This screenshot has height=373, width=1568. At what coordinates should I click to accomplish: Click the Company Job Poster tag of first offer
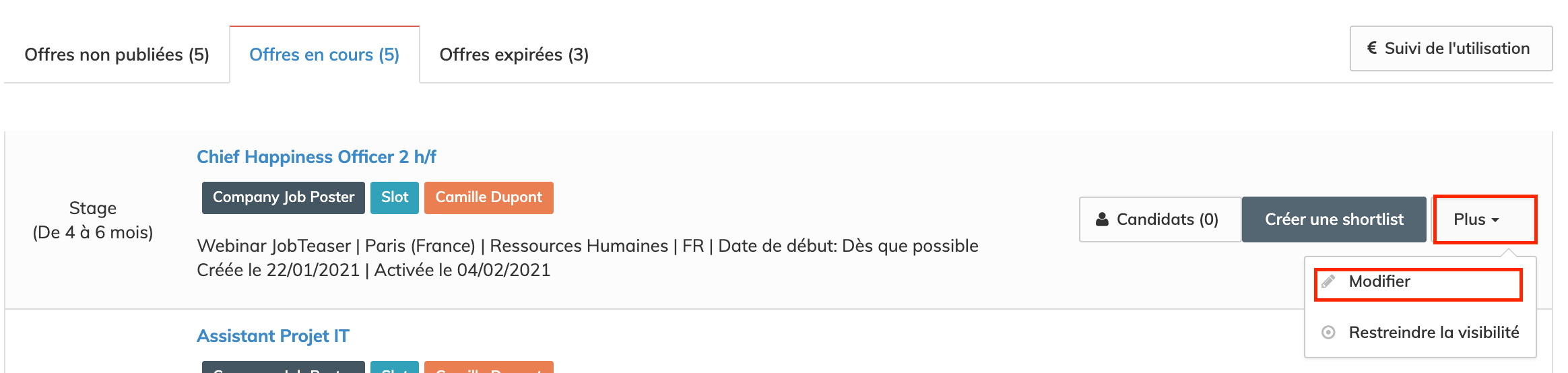click(283, 197)
